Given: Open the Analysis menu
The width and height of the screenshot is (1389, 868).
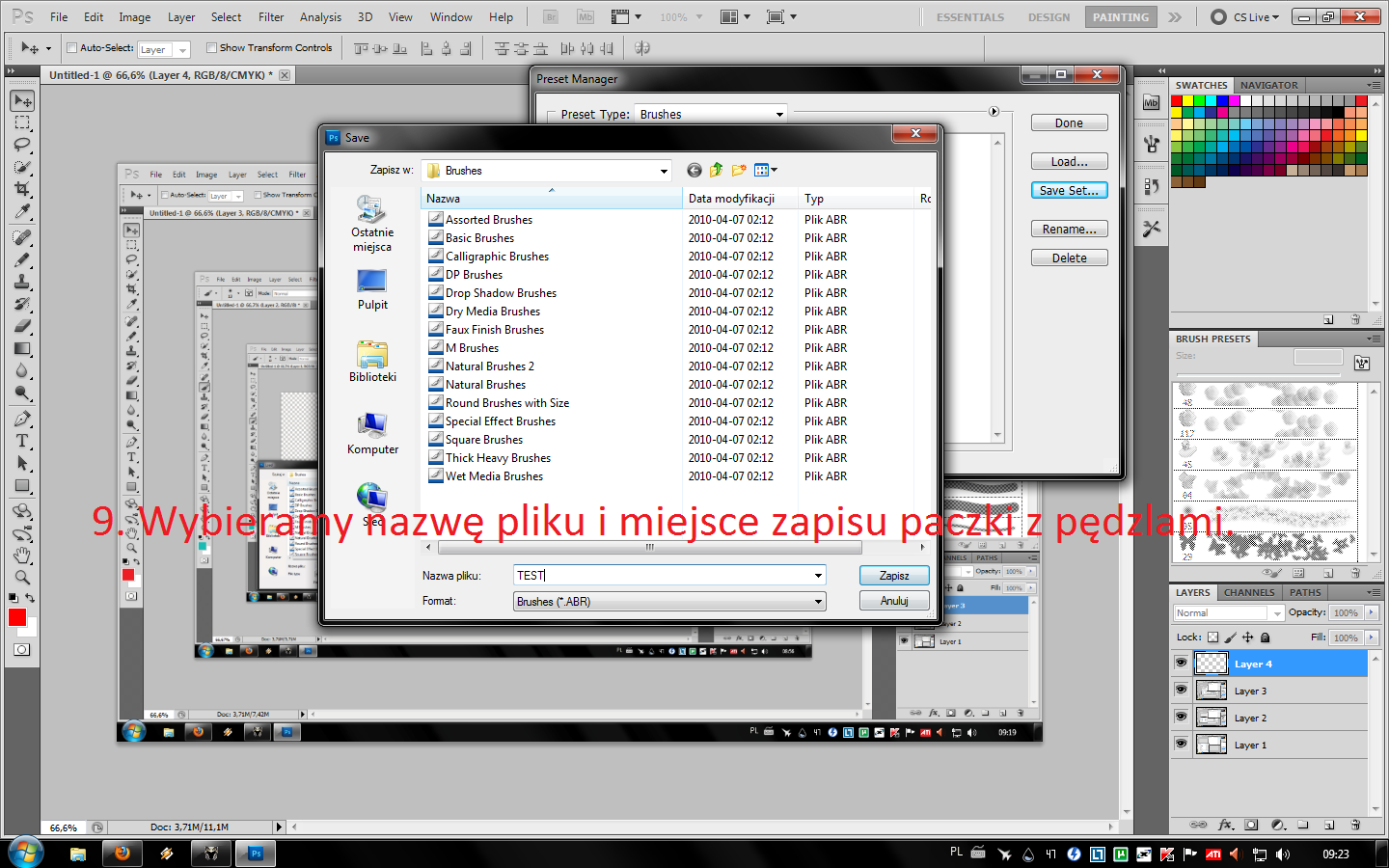Looking at the screenshot, I should click(x=320, y=17).
